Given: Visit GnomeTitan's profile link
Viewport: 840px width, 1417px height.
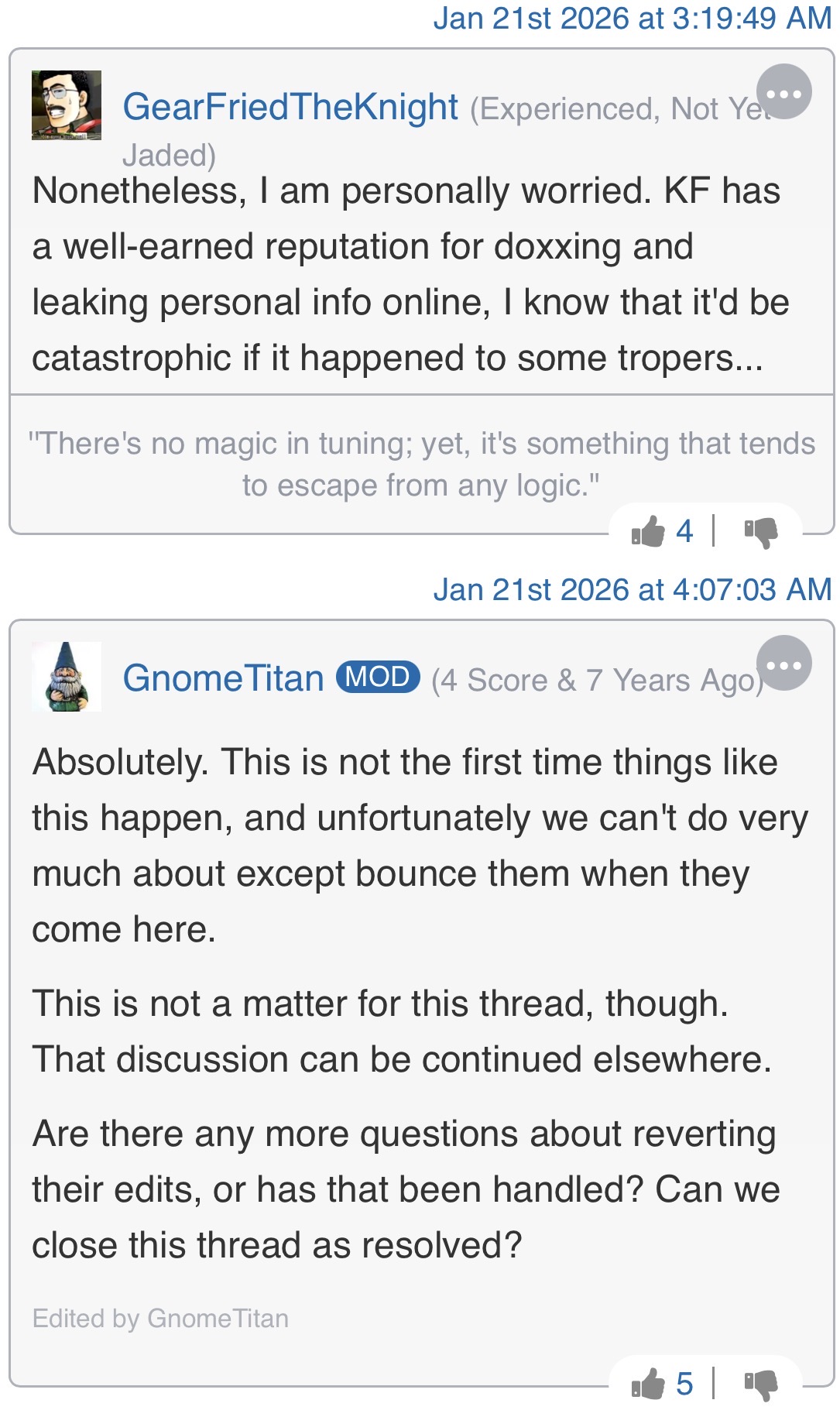Looking at the screenshot, I should [x=223, y=678].
